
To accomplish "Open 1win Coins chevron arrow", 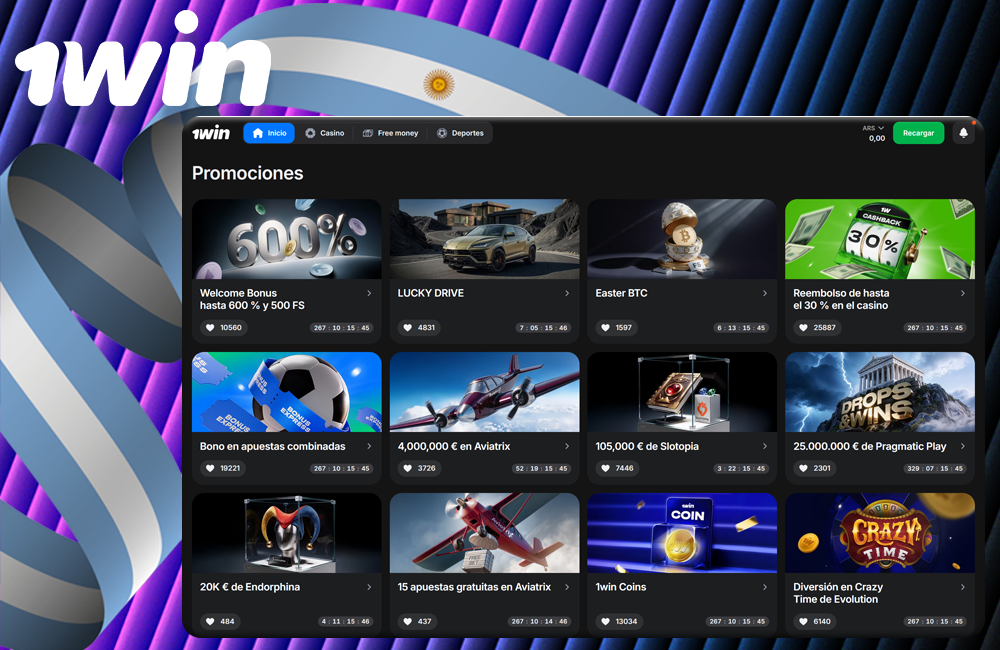I will tap(765, 587).
